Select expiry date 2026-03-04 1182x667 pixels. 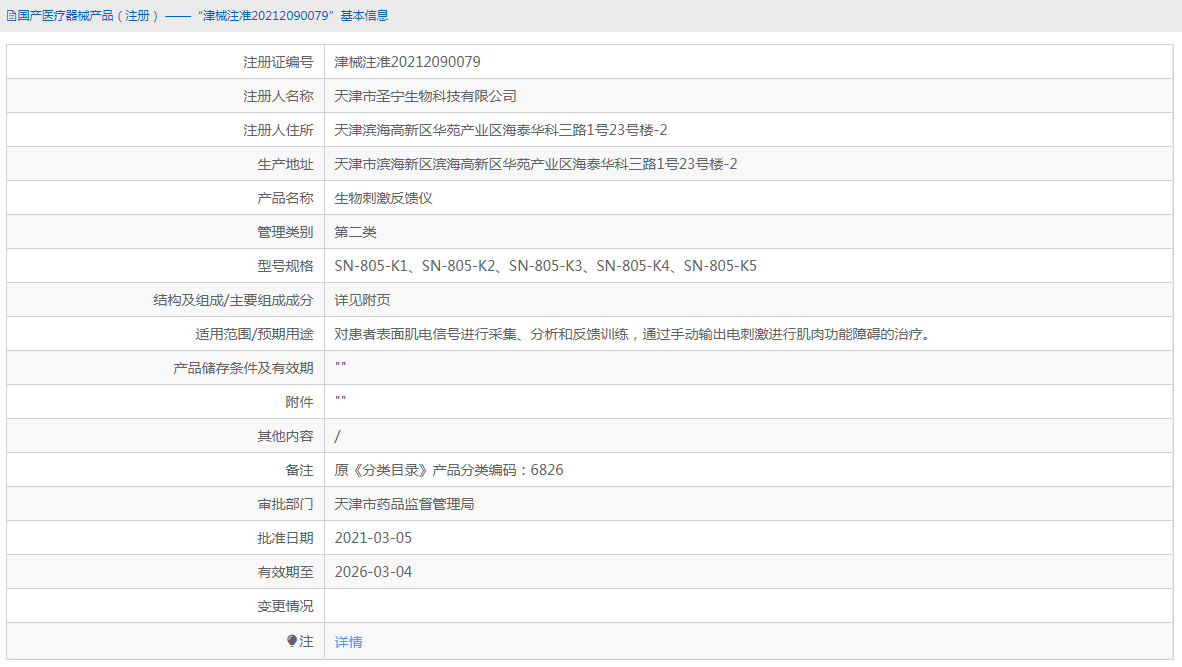373,572
